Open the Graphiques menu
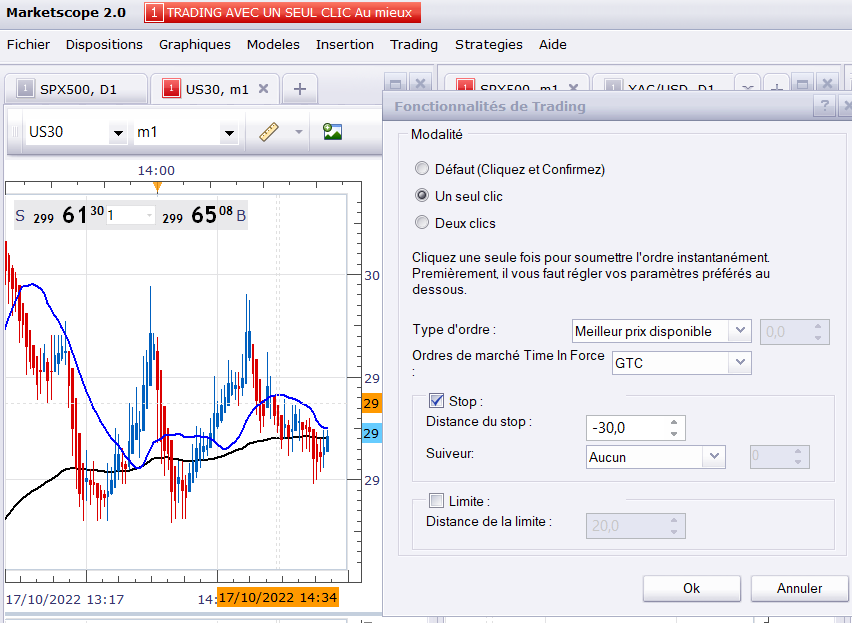 click(x=195, y=44)
